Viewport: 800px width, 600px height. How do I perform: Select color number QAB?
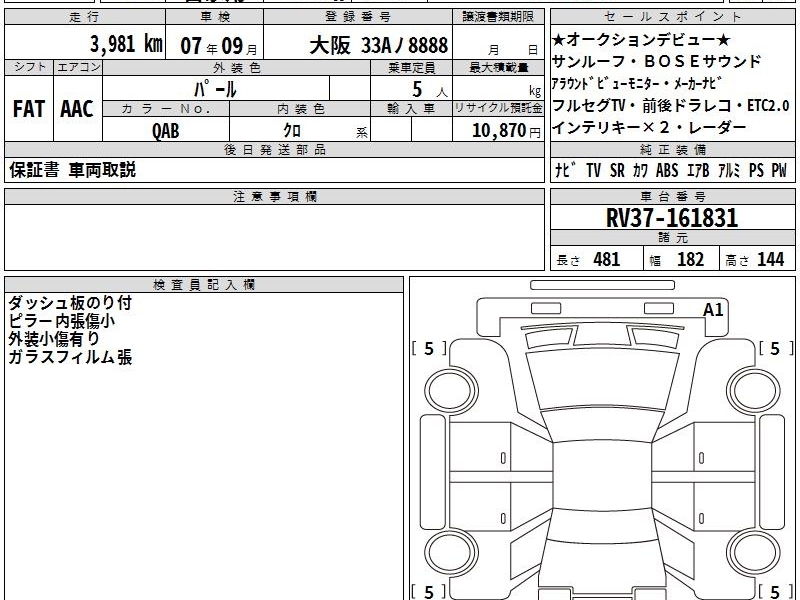click(x=166, y=131)
